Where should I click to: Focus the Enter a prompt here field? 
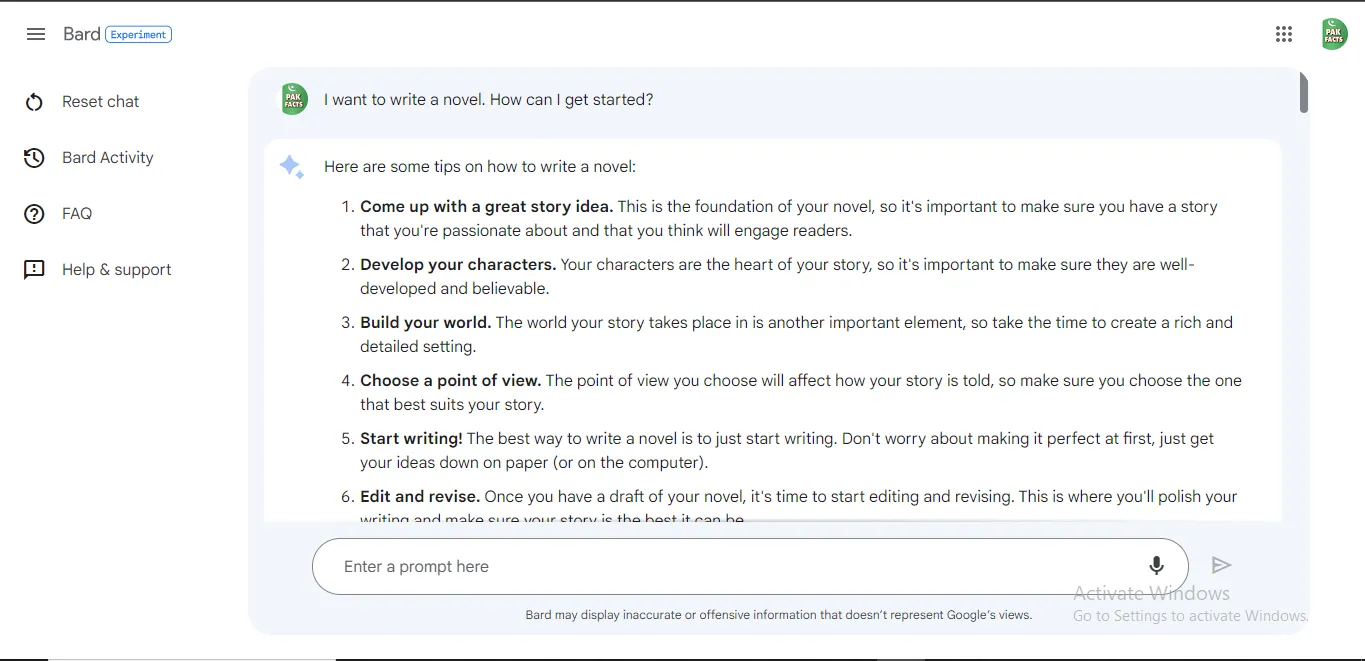point(750,567)
